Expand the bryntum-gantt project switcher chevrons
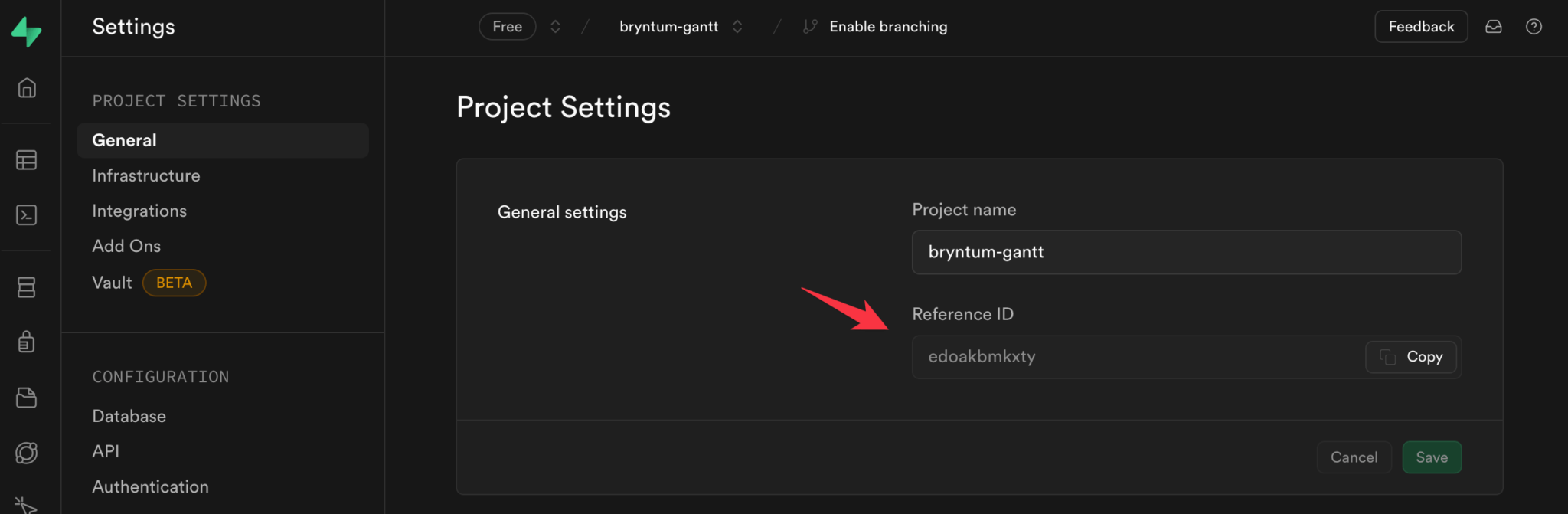The width and height of the screenshot is (1568, 514). [737, 27]
